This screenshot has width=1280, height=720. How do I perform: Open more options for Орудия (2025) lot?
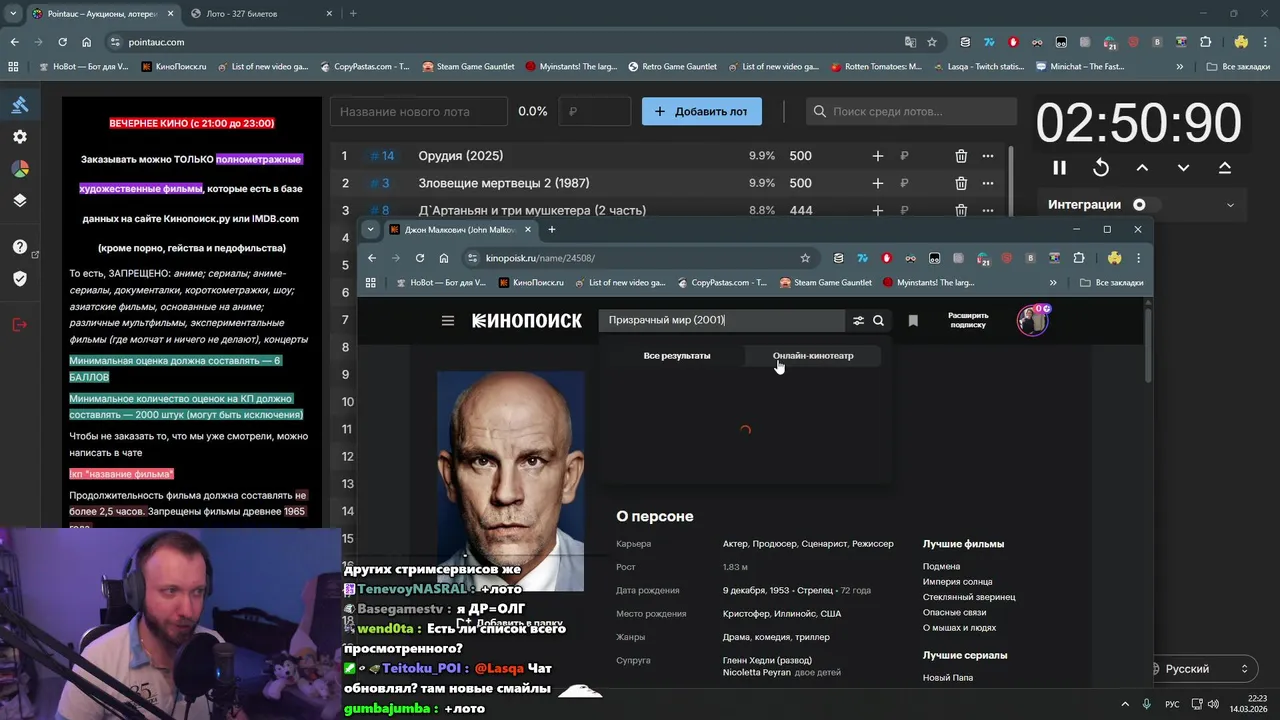988,156
